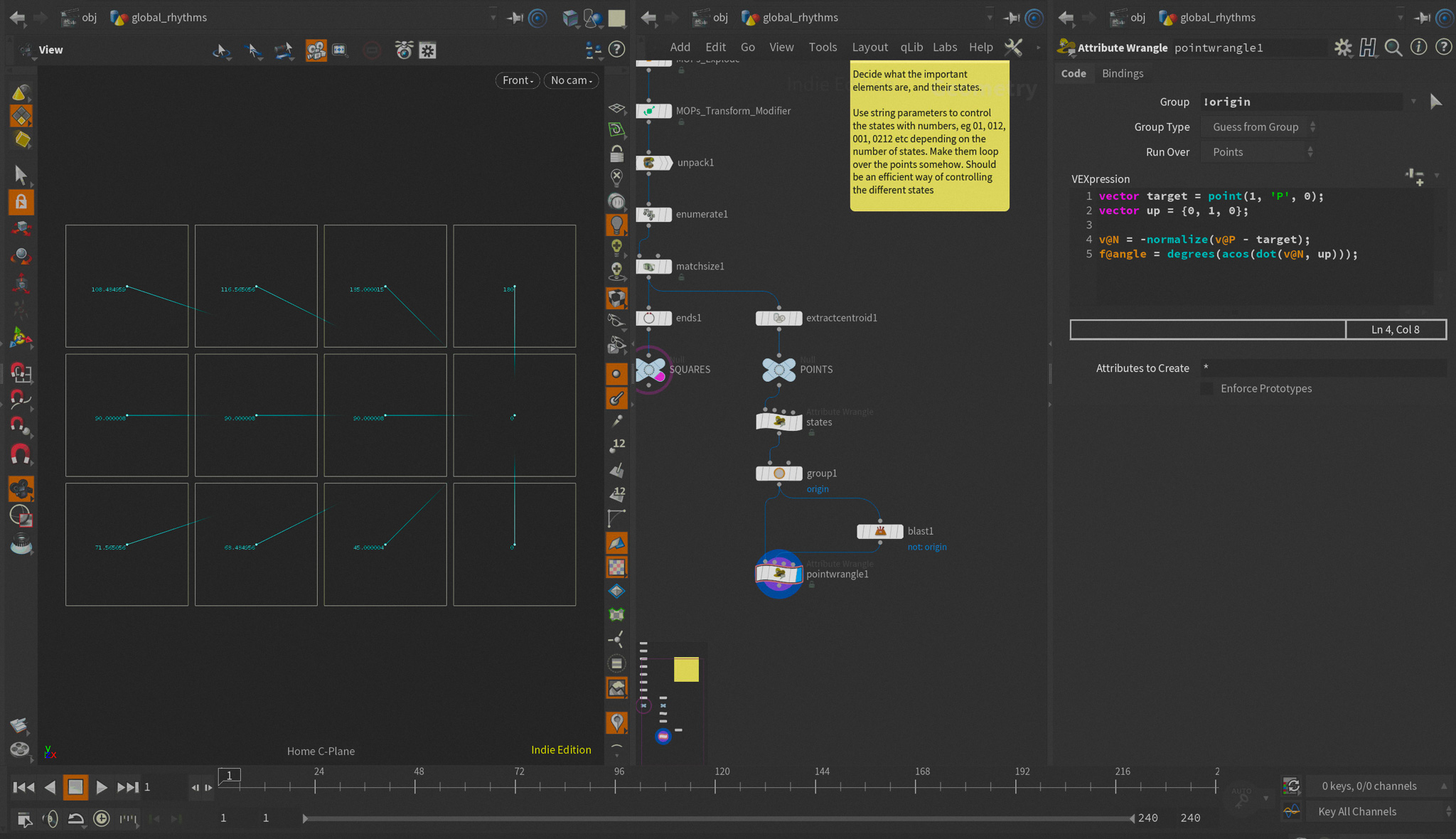Open the Group Type dropdown
Viewport: 1456px width, 839px height.
(1260, 127)
